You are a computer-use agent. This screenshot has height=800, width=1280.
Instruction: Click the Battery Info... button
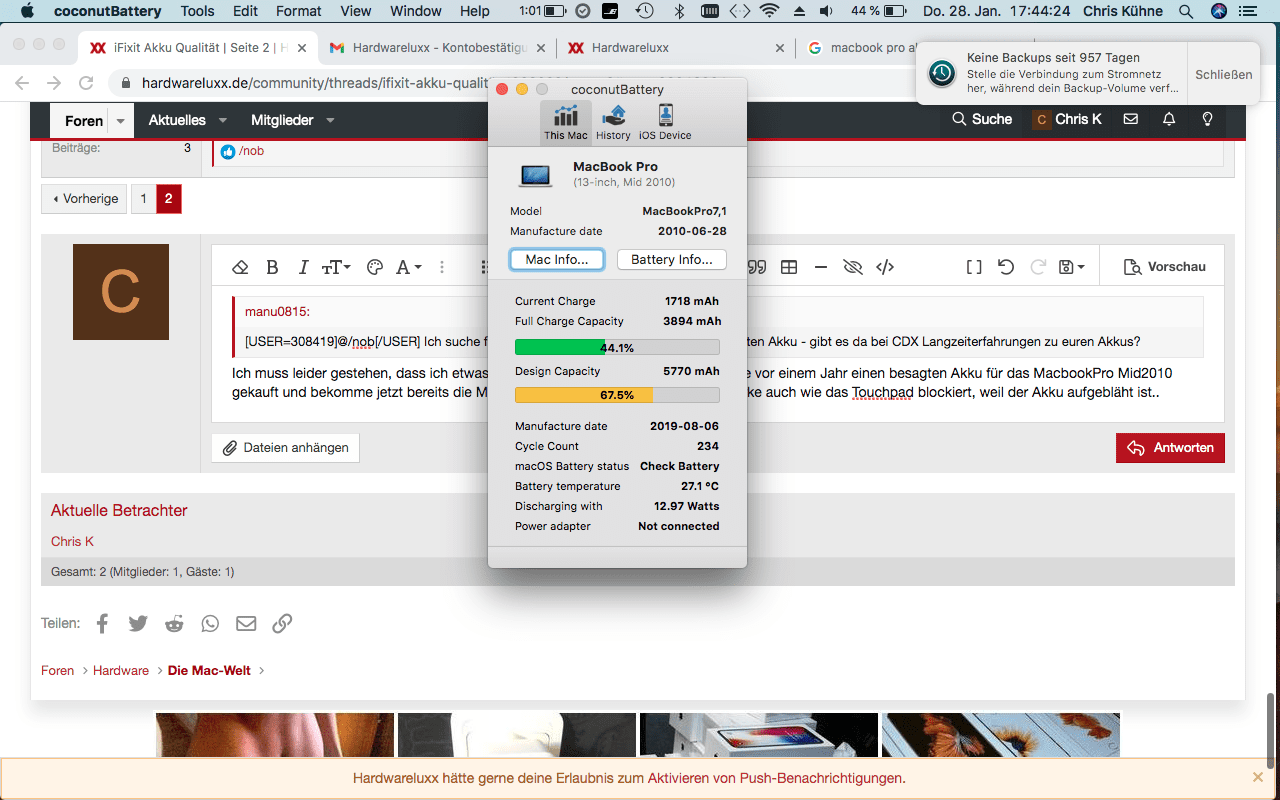pos(672,260)
